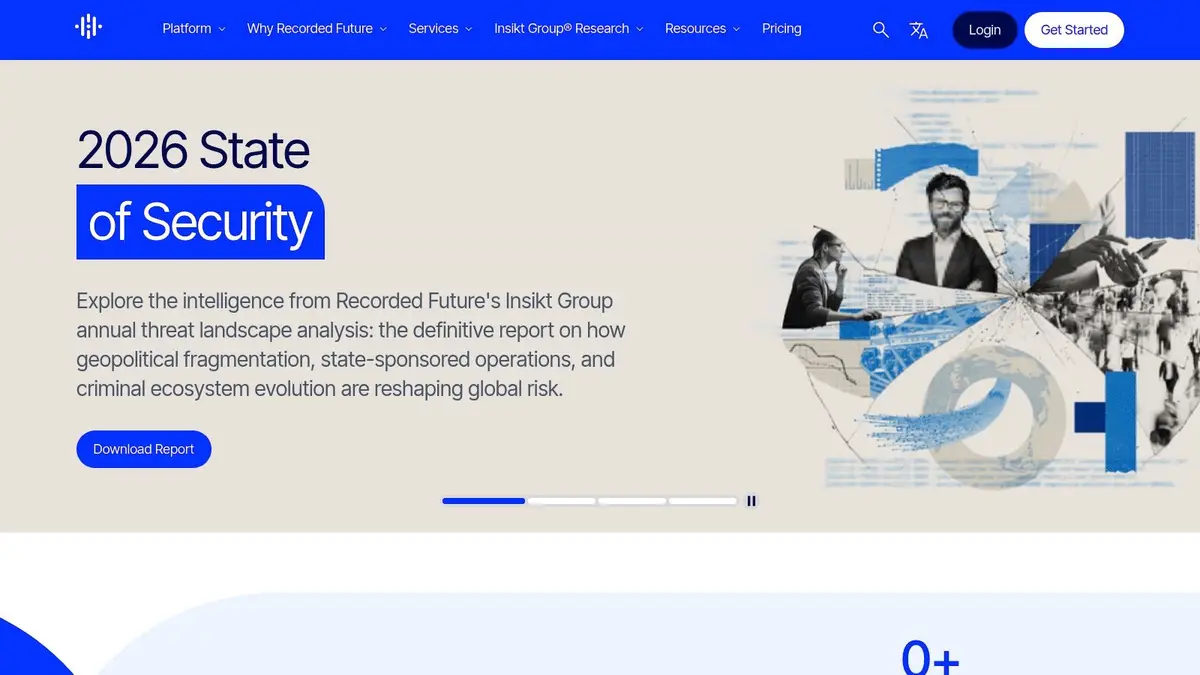Pause the hero carousel autoplay

[x=751, y=501]
